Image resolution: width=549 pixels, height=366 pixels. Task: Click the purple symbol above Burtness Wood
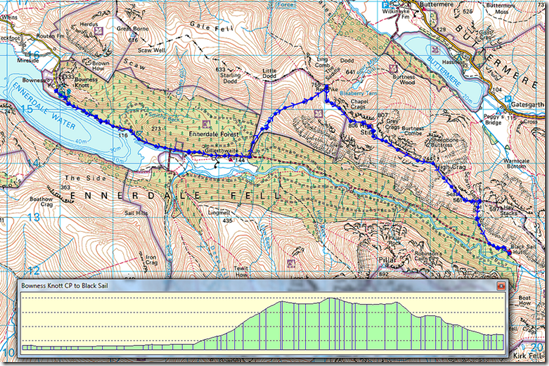pos(393,68)
